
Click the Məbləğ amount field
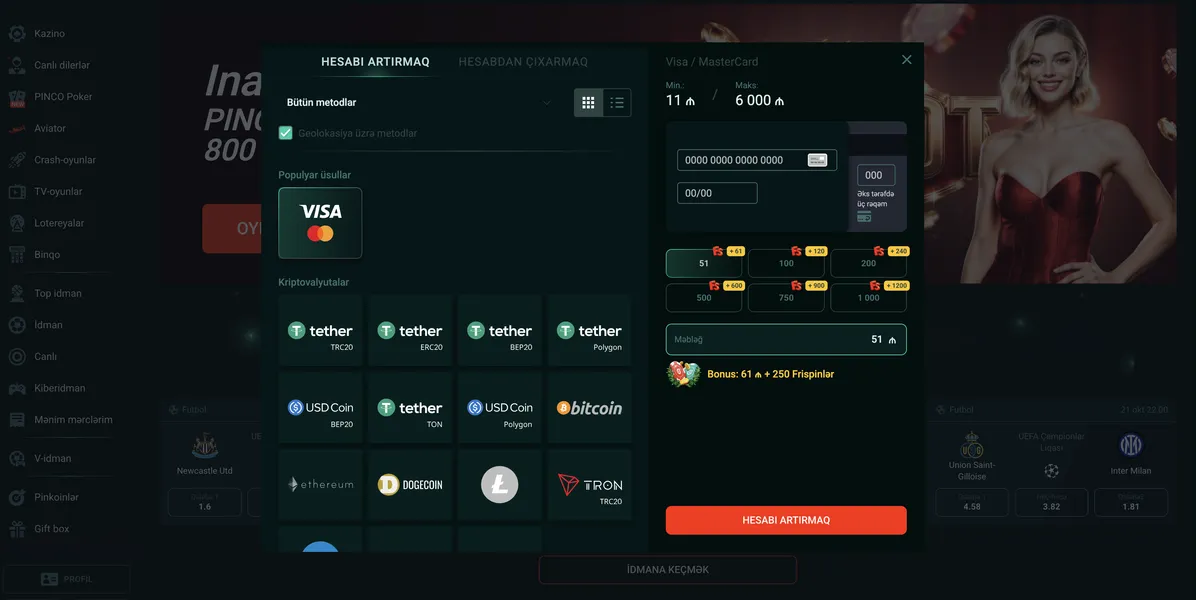pyautogui.click(x=786, y=339)
